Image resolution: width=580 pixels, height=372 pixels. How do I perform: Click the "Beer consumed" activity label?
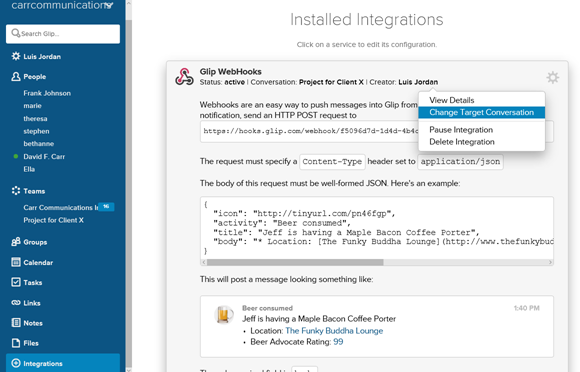(x=267, y=308)
